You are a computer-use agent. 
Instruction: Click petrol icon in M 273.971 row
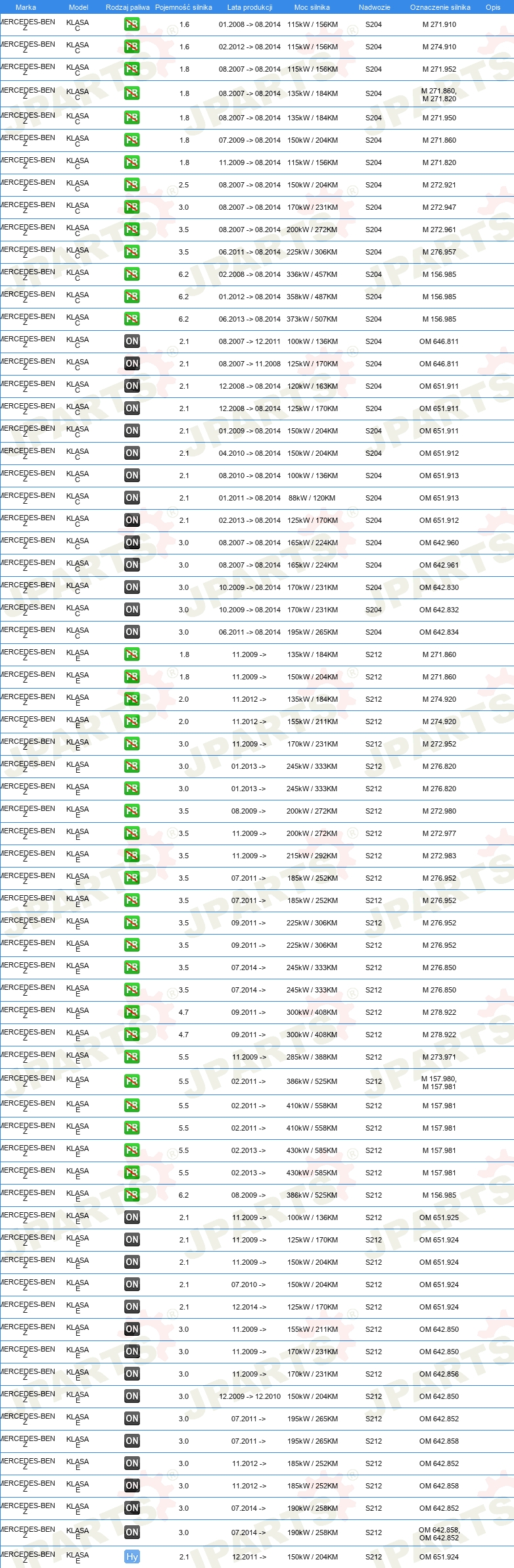pos(132,1057)
